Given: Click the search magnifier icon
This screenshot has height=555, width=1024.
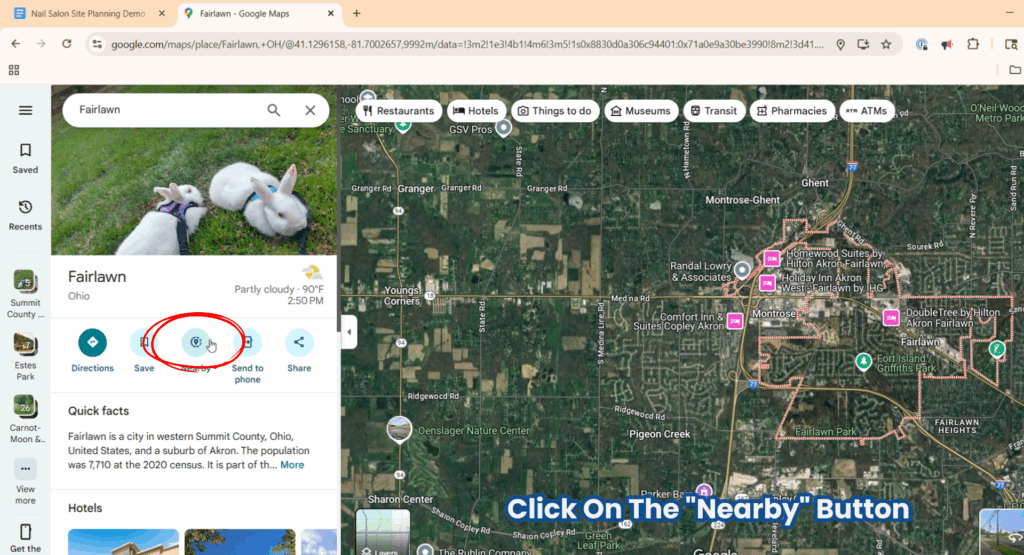Looking at the screenshot, I should pyautogui.click(x=274, y=110).
